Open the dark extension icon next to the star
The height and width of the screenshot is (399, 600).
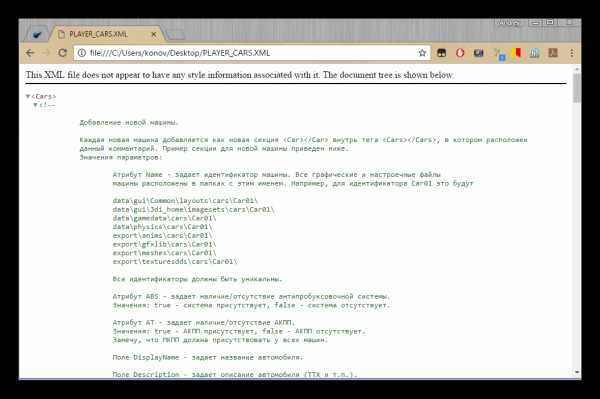pos(441,53)
